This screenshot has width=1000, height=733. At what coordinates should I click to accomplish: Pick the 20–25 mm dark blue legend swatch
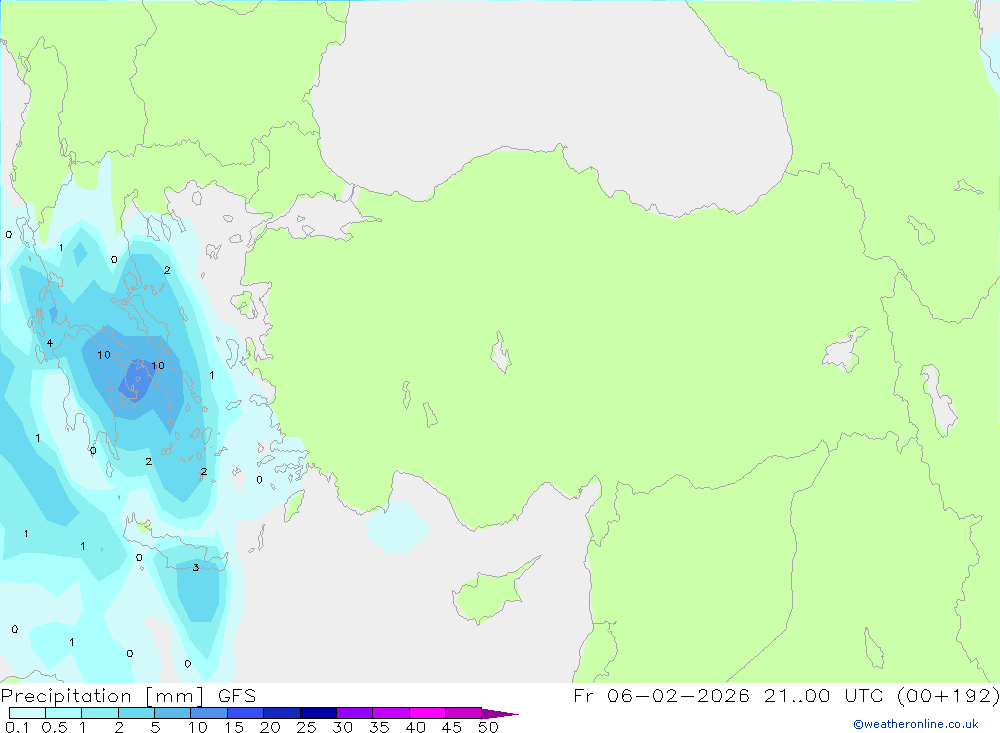pyautogui.click(x=282, y=713)
